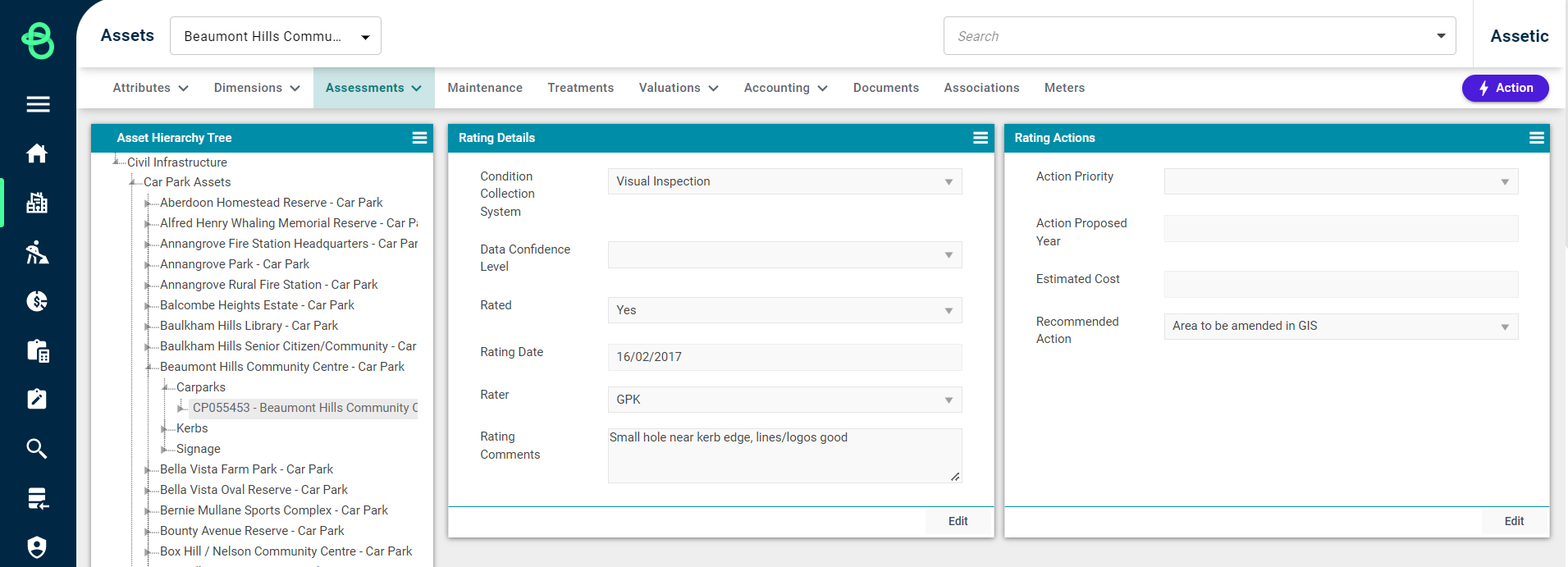Select Bella Vista Farm Park - Car Park
1568x567 pixels.
(246, 469)
